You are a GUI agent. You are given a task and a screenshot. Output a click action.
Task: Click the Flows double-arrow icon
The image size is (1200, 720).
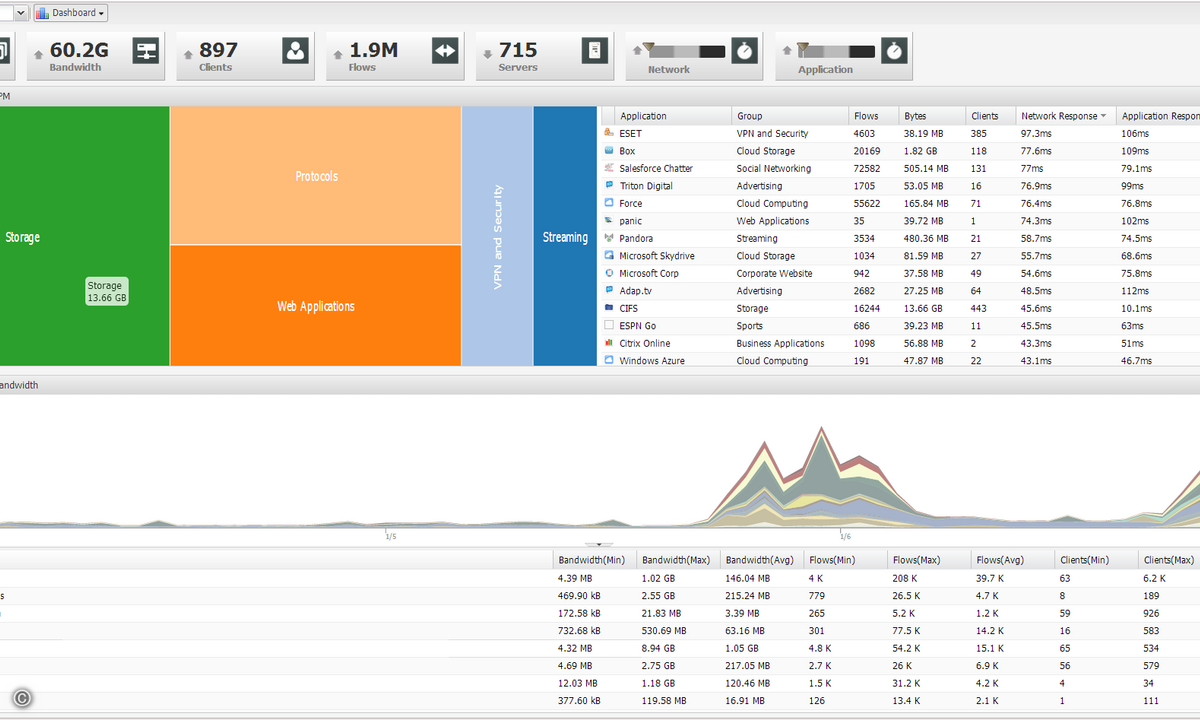[x=445, y=51]
